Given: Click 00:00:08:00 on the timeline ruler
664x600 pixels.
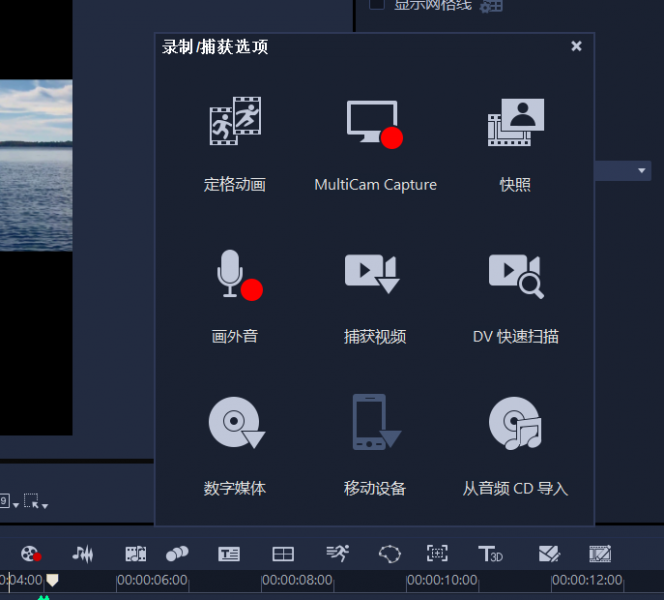Looking at the screenshot, I should point(297,580).
